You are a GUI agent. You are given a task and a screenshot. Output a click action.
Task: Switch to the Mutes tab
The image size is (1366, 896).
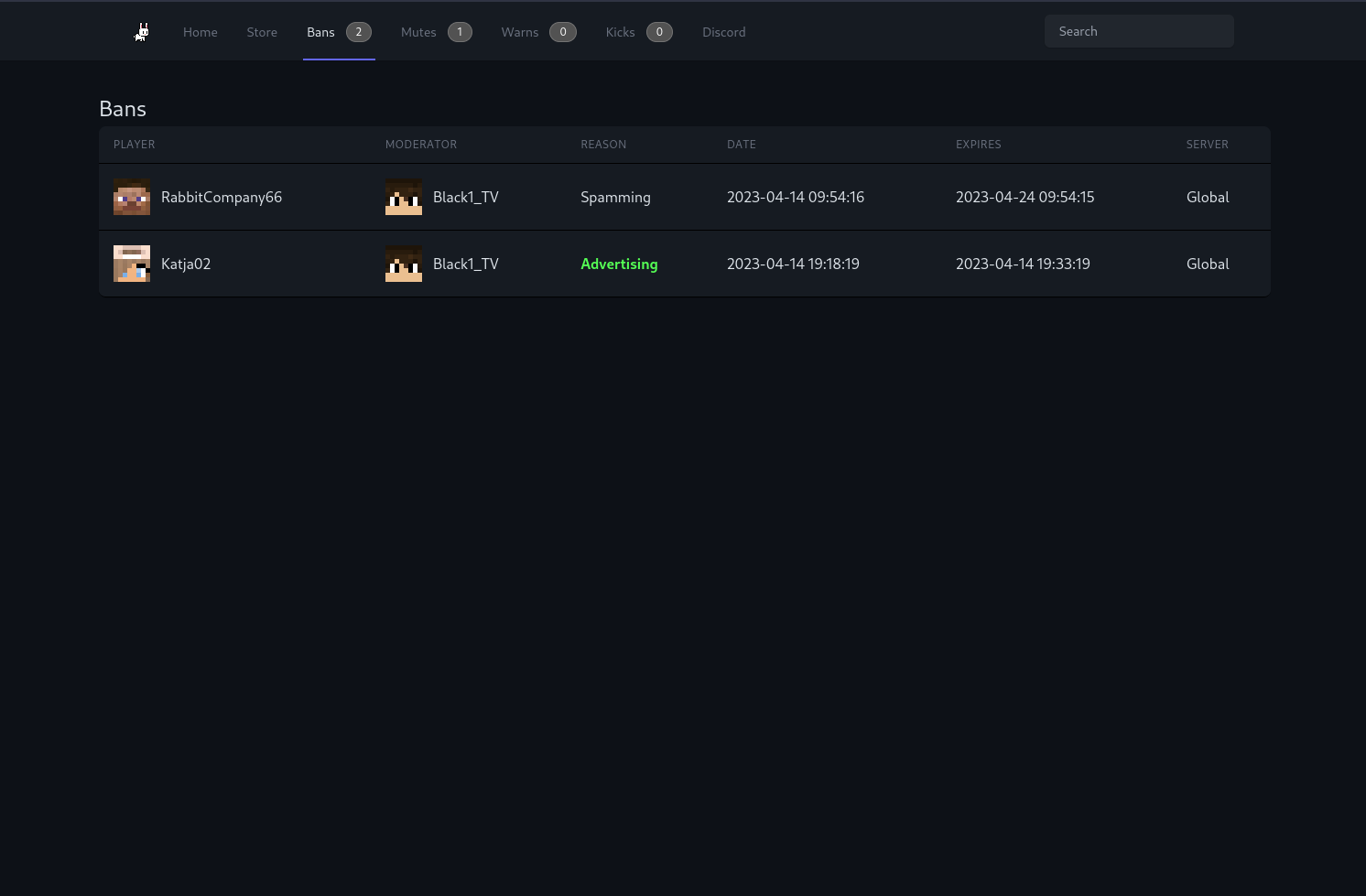coord(418,31)
